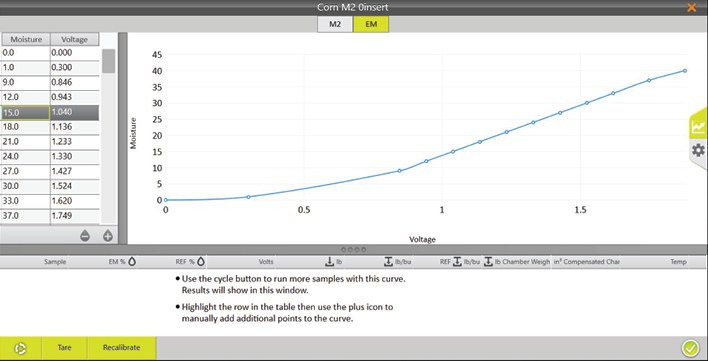The height and width of the screenshot is (361, 708).
Task: Click the Voltage column header
Action: click(x=75, y=39)
